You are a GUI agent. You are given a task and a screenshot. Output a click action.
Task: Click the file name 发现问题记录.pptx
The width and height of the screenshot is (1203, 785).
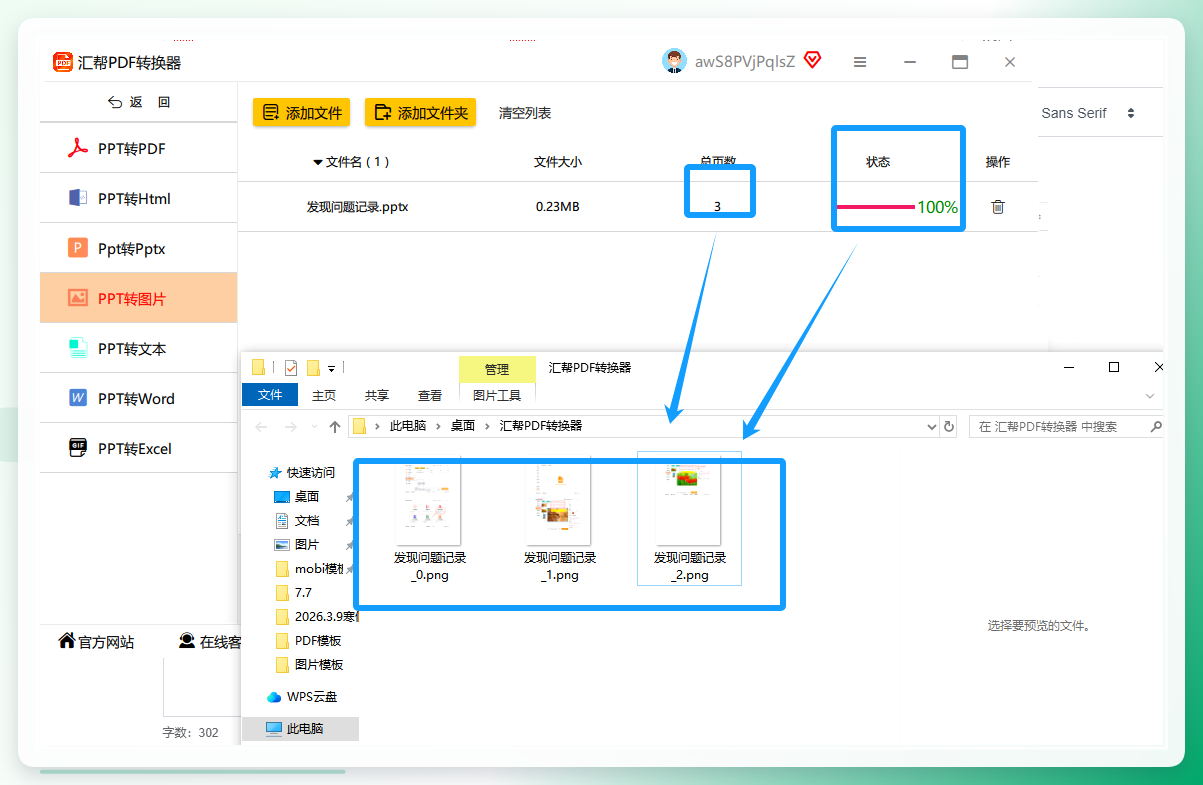357,207
